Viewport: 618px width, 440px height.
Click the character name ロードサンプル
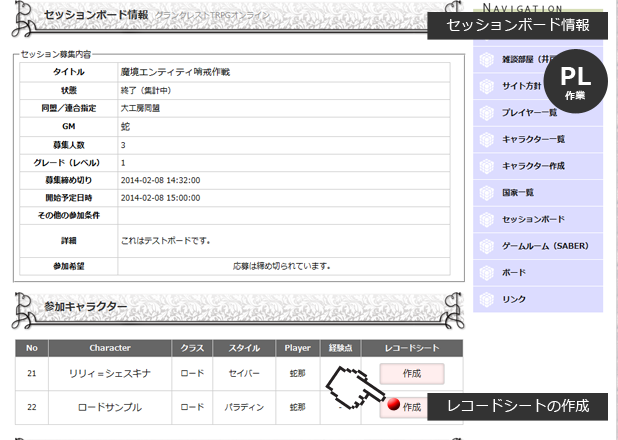(x=110, y=407)
